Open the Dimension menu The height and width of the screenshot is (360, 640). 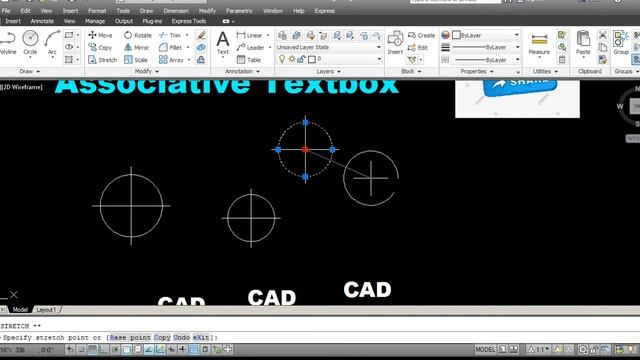(176, 11)
